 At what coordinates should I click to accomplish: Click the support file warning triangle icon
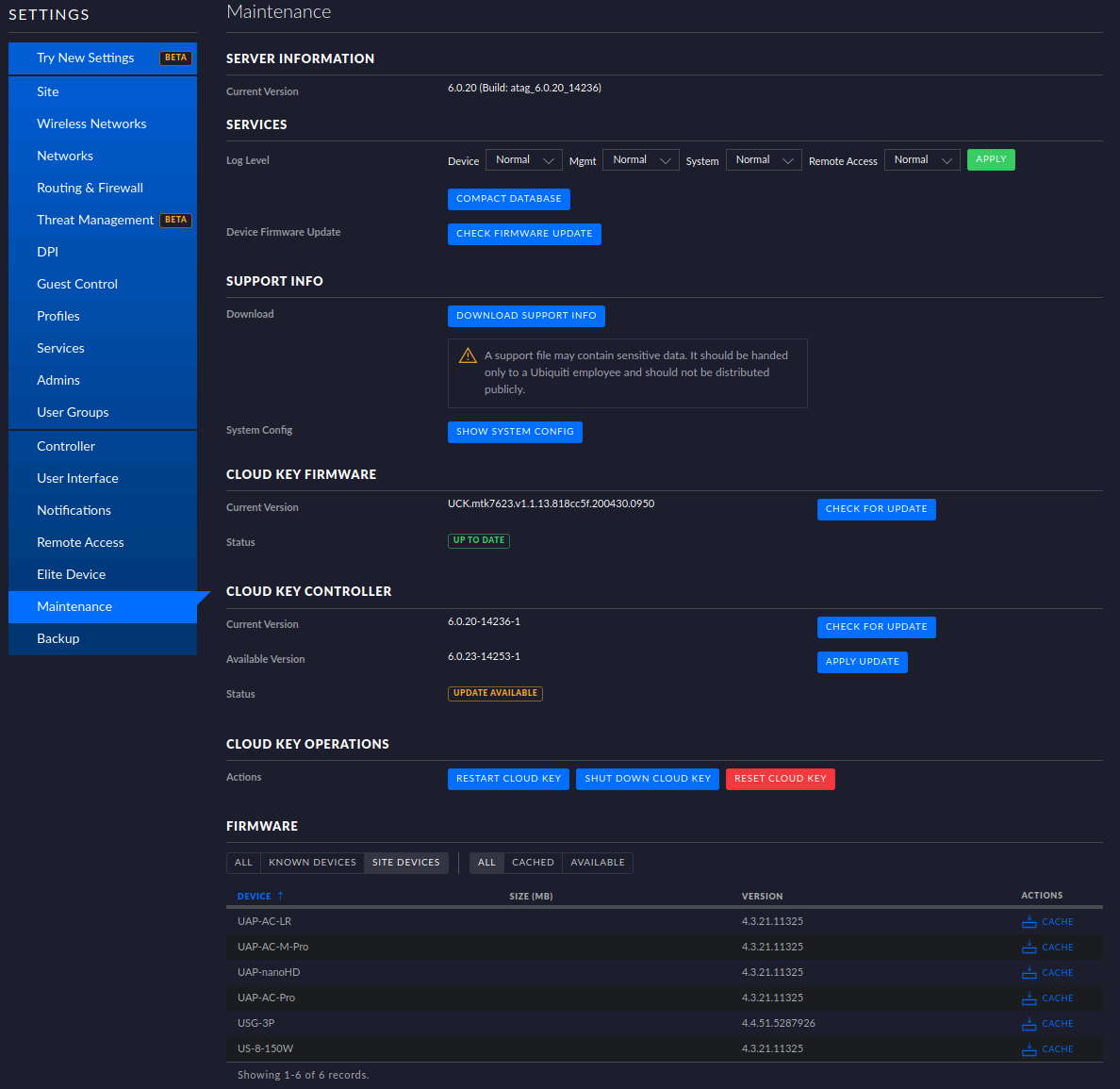(468, 355)
